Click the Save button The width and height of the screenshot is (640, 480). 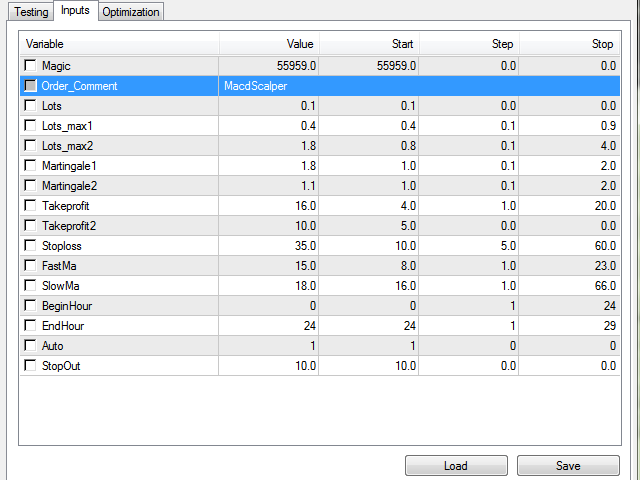point(568,466)
